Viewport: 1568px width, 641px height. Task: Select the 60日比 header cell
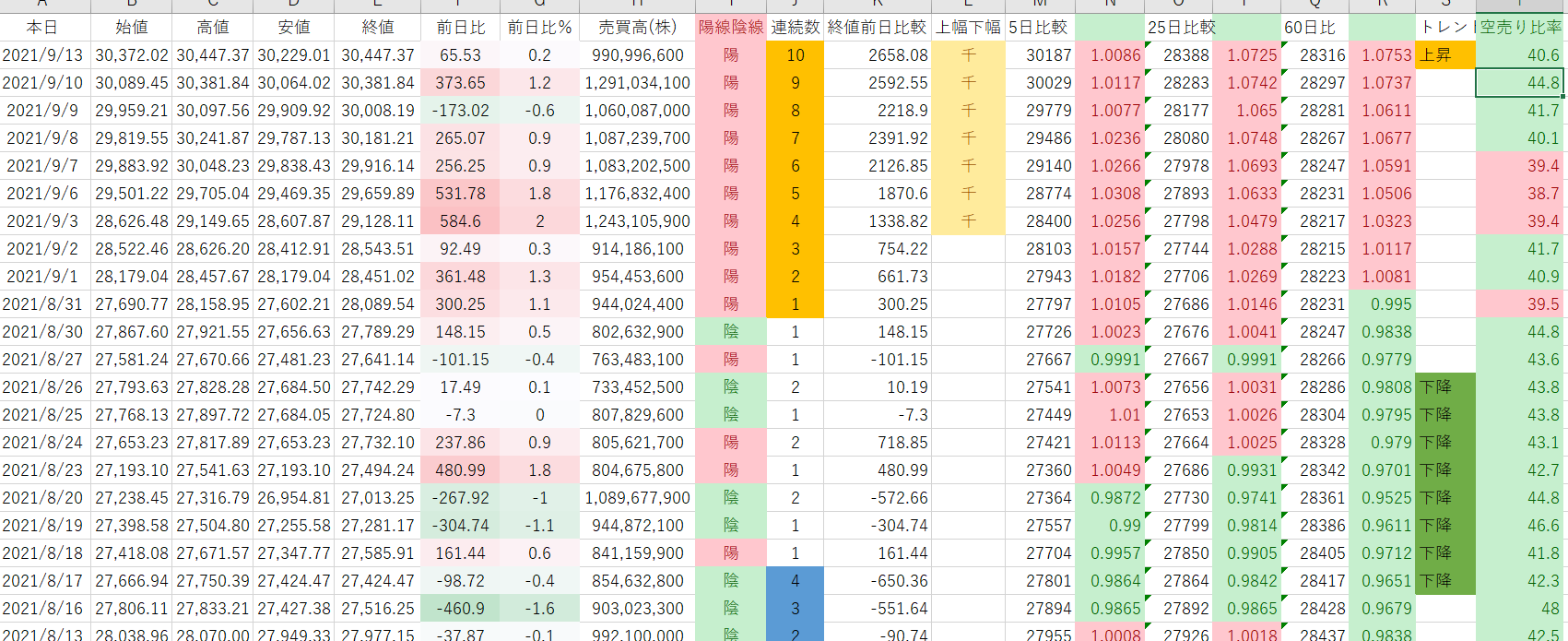coord(1315,28)
